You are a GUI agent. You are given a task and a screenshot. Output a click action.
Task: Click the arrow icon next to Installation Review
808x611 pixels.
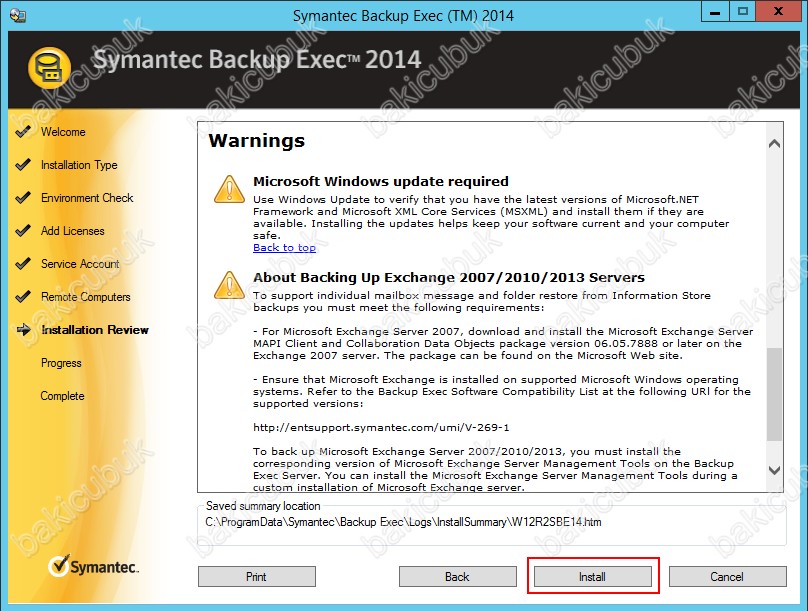(x=24, y=330)
